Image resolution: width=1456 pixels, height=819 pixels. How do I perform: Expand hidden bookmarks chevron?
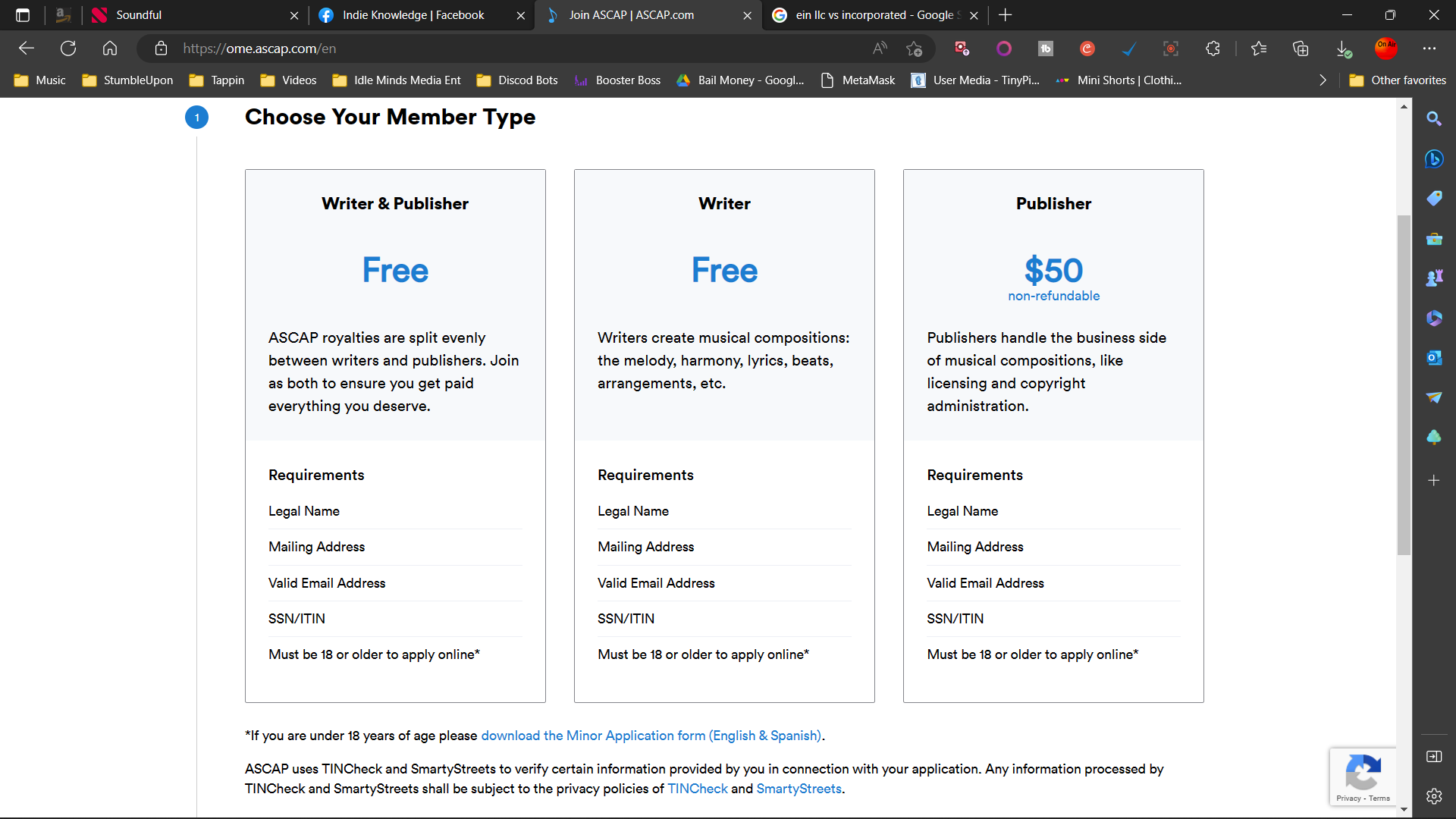[x=1323, y=80]
